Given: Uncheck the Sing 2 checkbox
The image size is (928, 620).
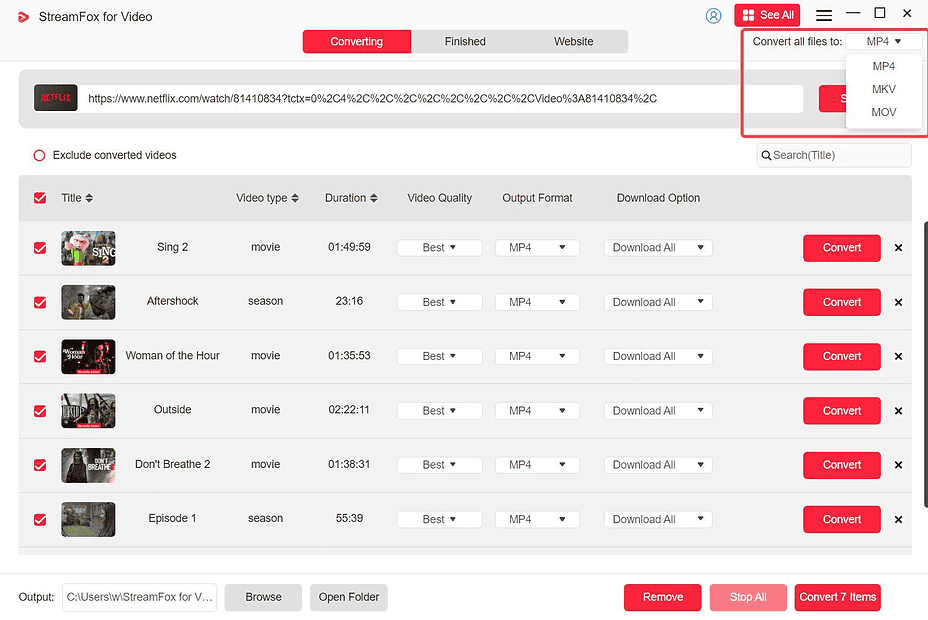Looking at the screenshot, I should pos(40,248).
